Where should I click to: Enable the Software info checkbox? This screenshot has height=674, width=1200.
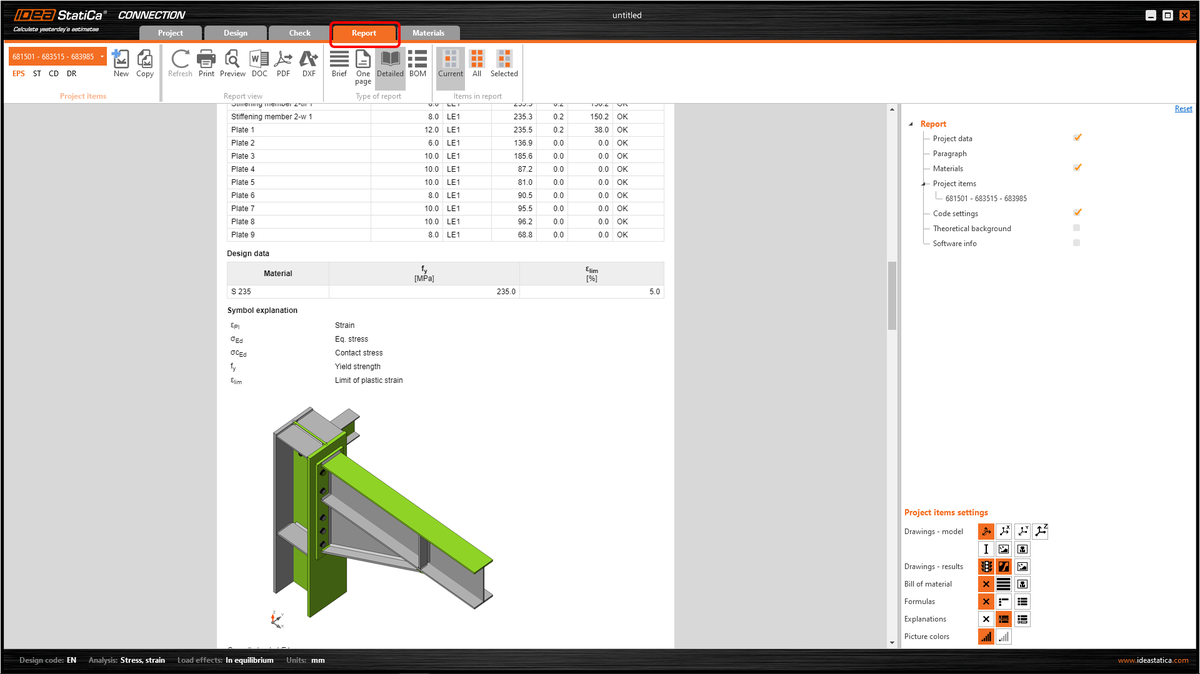(1076, 243)
